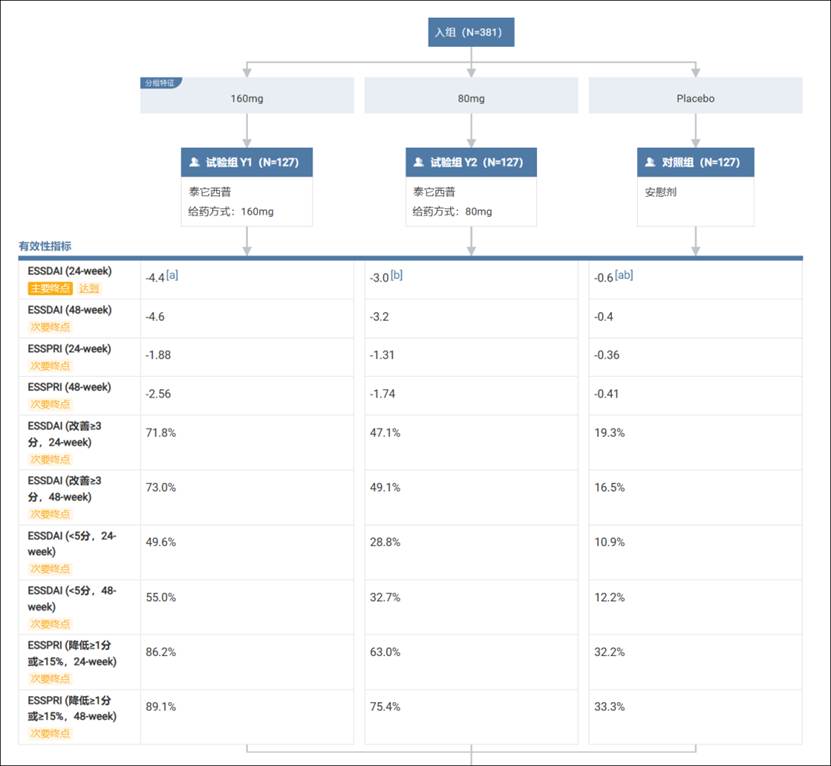
Task: Click the 49.1% value cell
Action: (x=471, y=498)
